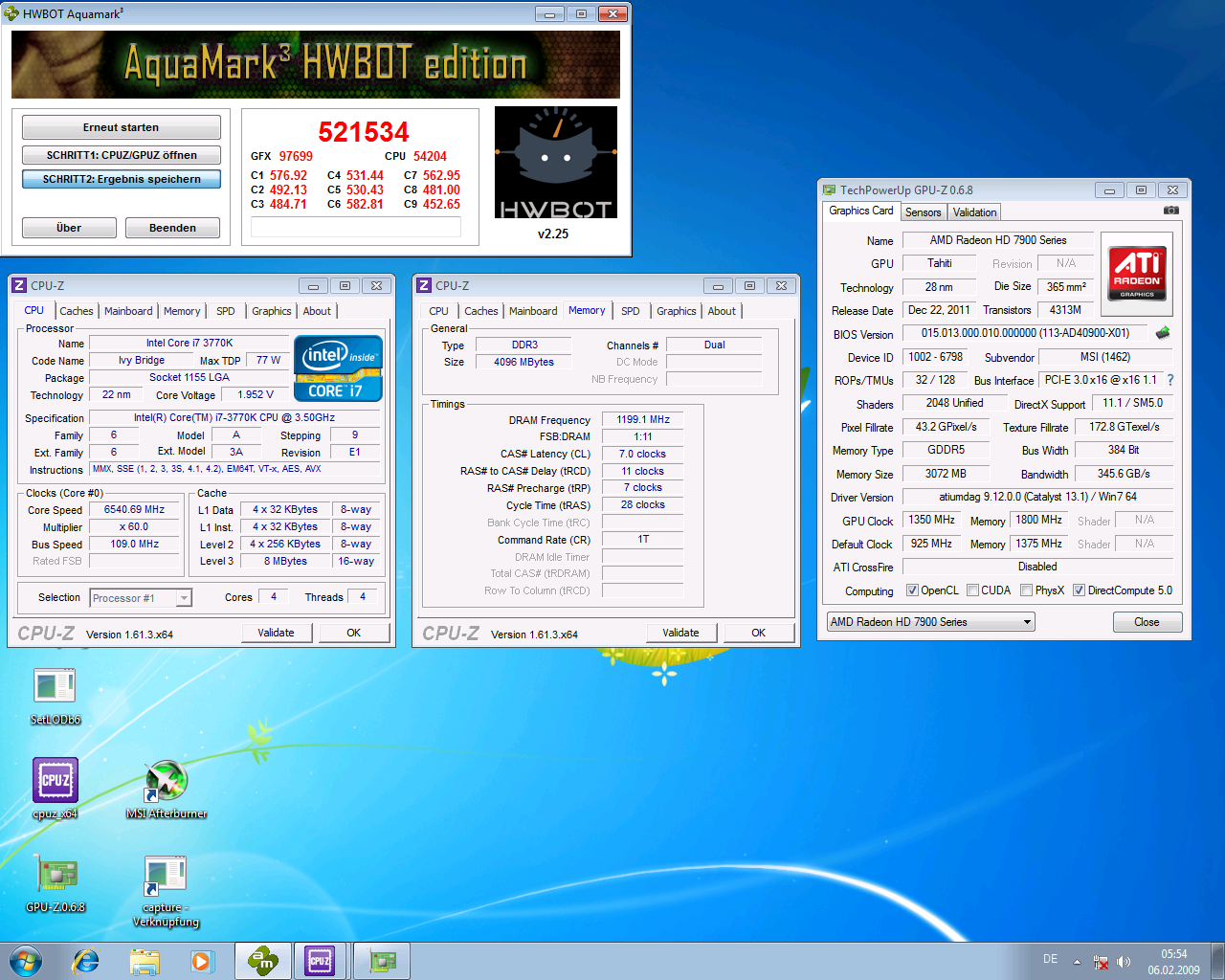The image size is (1225, 980).
Task: Open cpuz_x64 desktop icon
Action: pyautogui.click(x=55, y=788)
